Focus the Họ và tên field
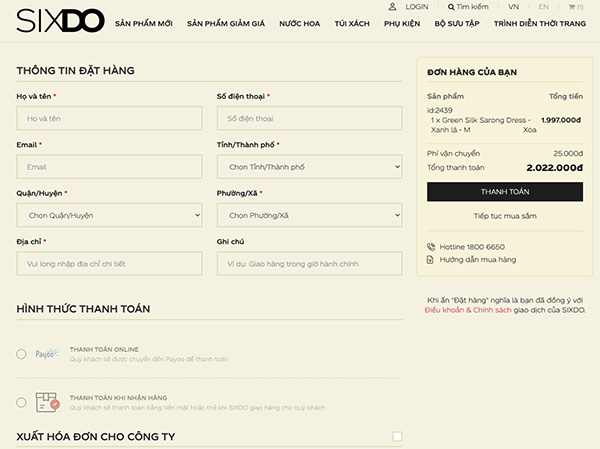The image size is (600, 449). tap(109, 118)
